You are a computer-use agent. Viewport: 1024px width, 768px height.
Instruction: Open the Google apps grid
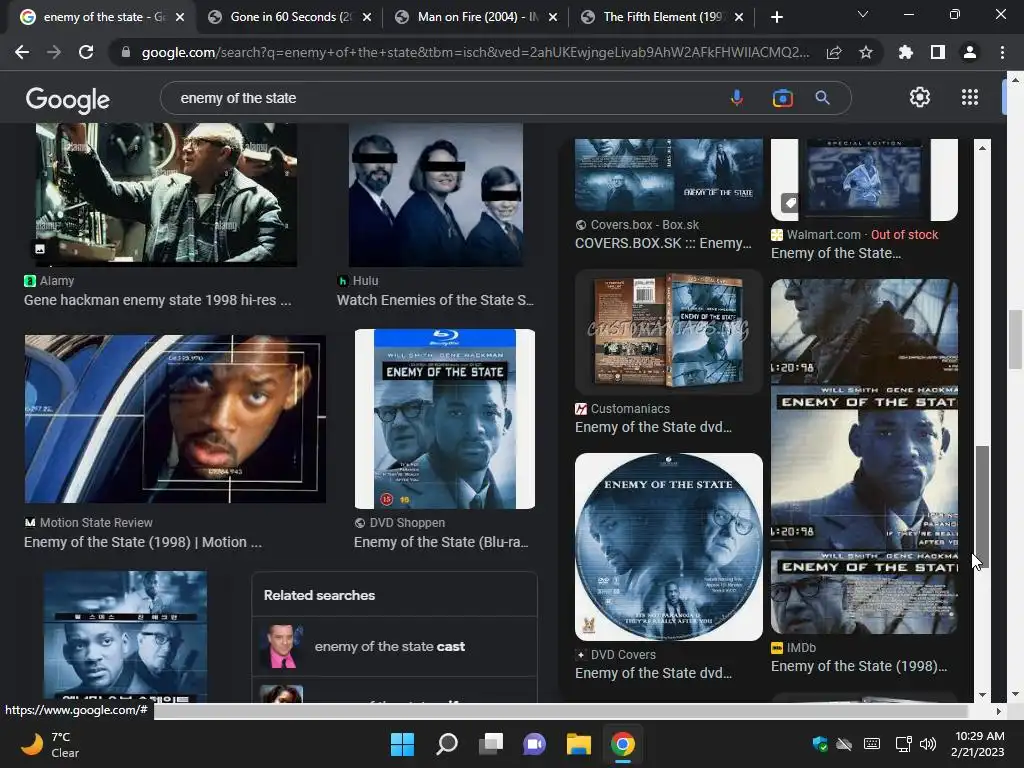tap(970, 97)
